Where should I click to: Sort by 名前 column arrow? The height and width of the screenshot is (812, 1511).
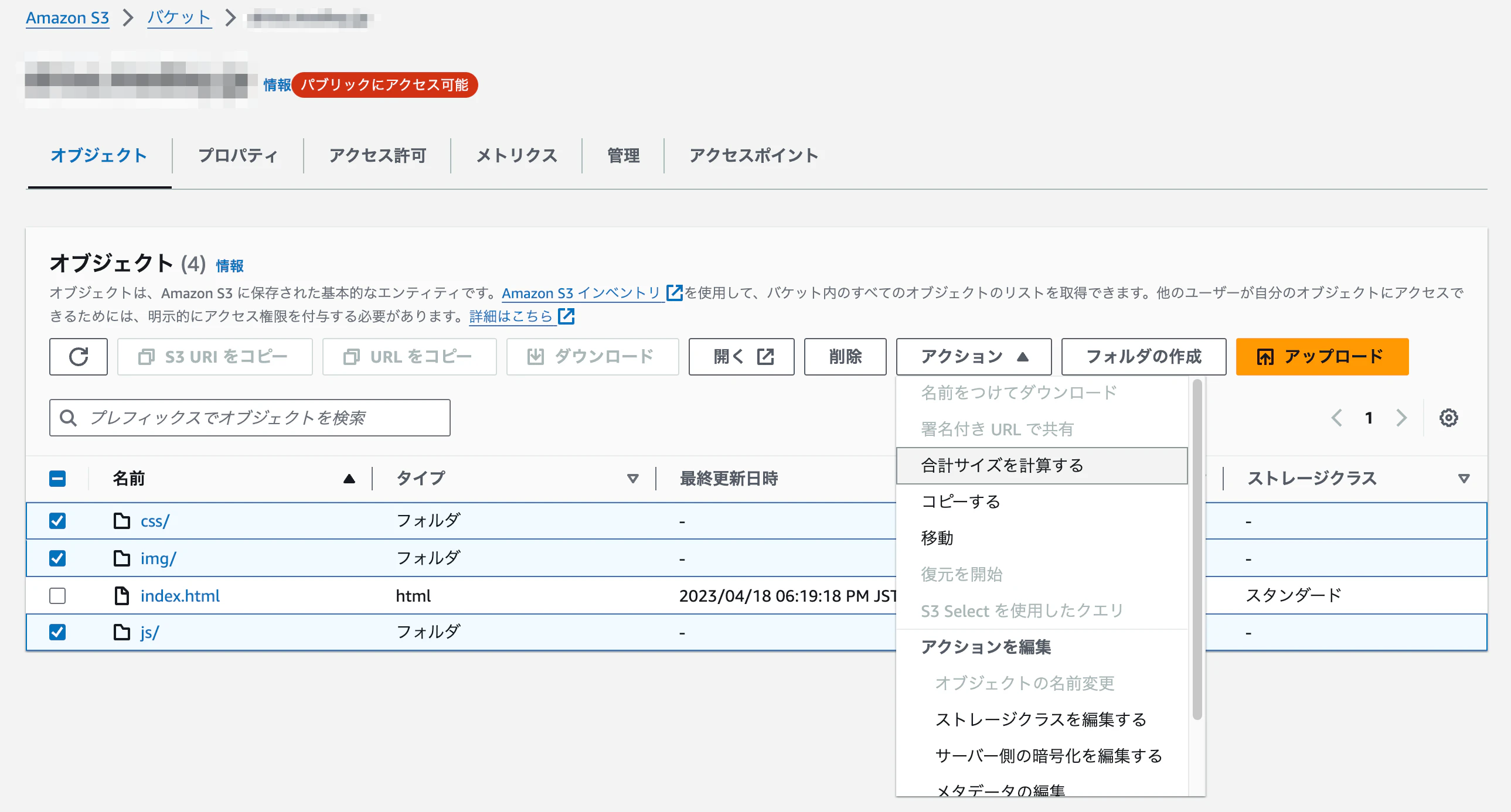349,479
